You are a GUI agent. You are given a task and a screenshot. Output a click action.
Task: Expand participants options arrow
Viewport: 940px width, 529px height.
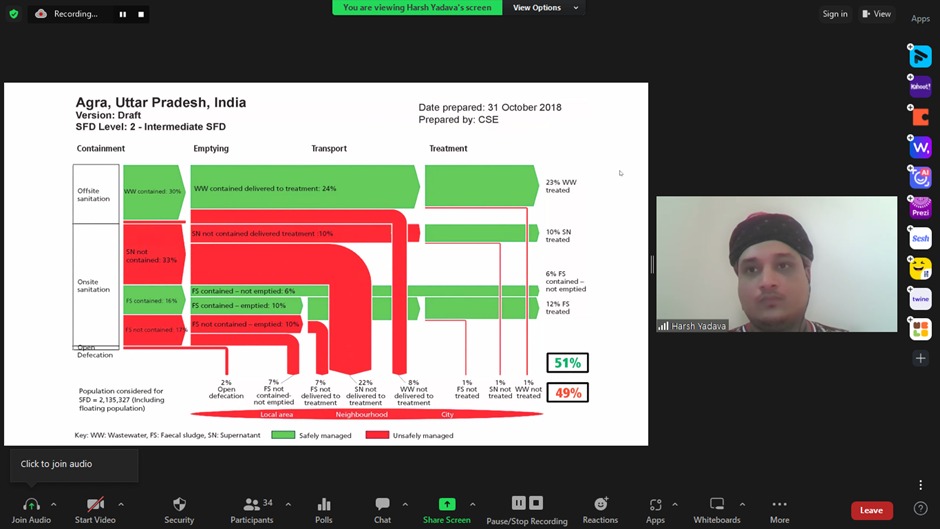(288, 504)
